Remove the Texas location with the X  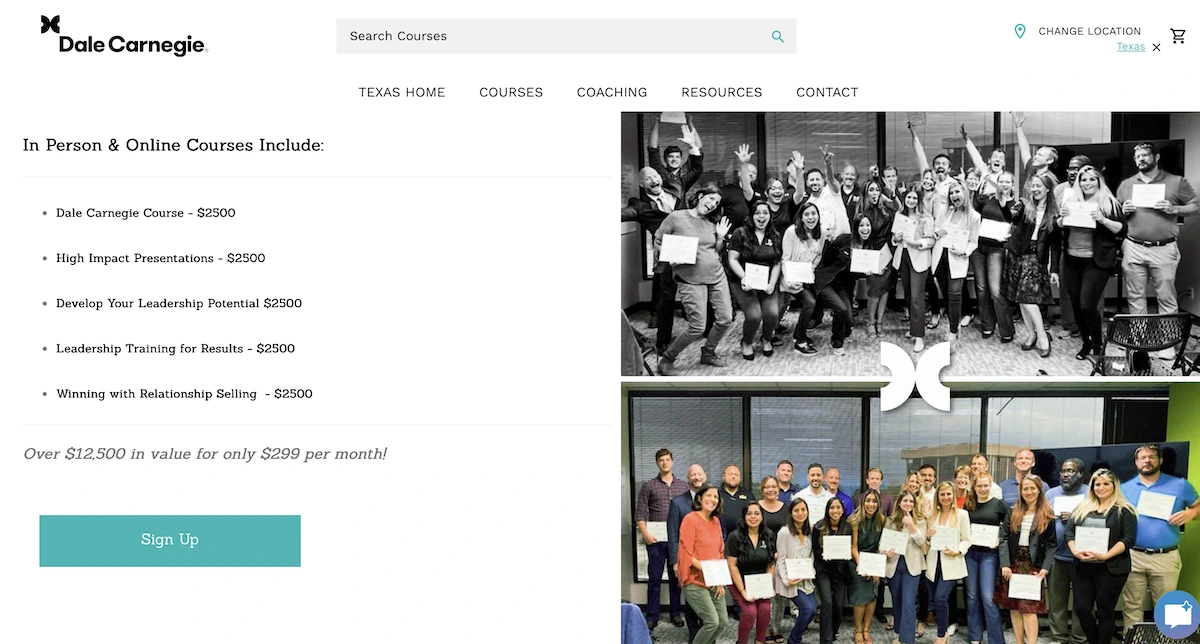click(1157, 48)
